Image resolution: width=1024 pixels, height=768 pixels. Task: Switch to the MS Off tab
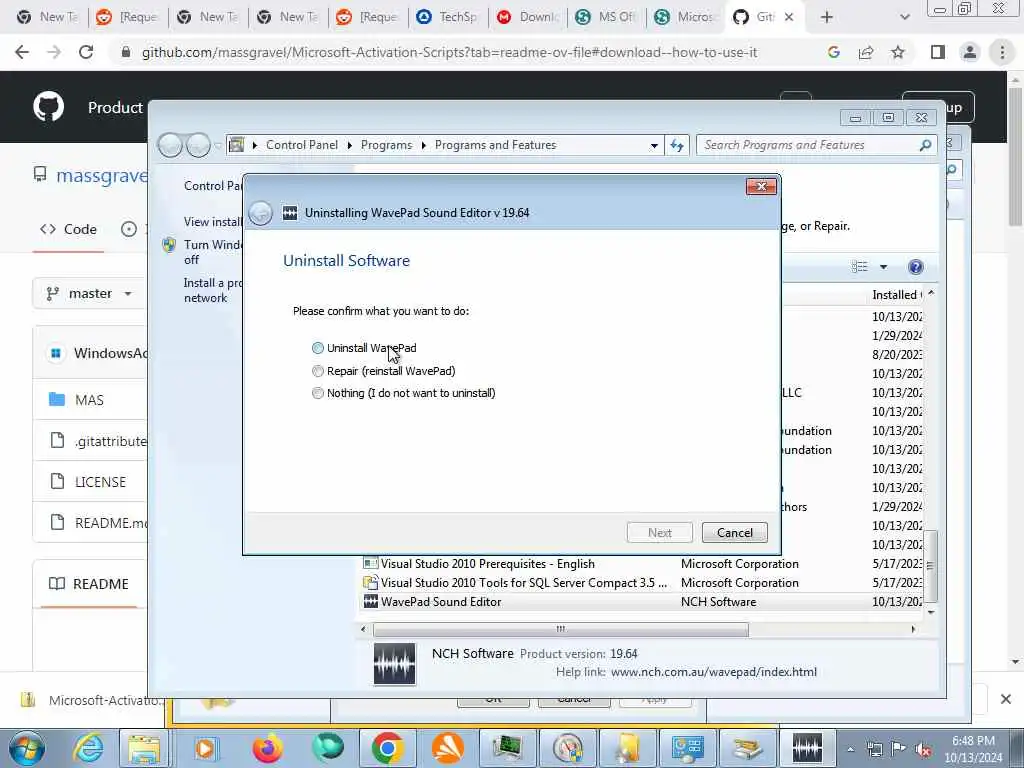pos(607,17)
